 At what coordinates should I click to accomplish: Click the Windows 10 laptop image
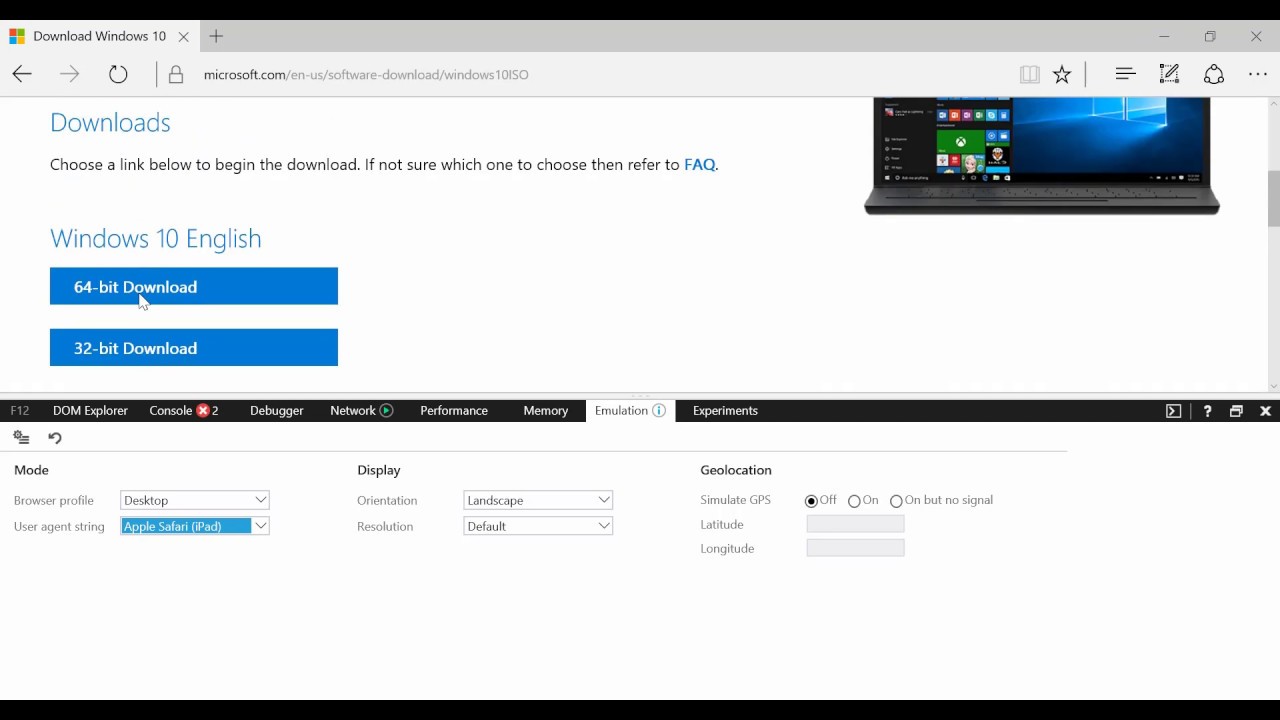[x=1041, y=156]
